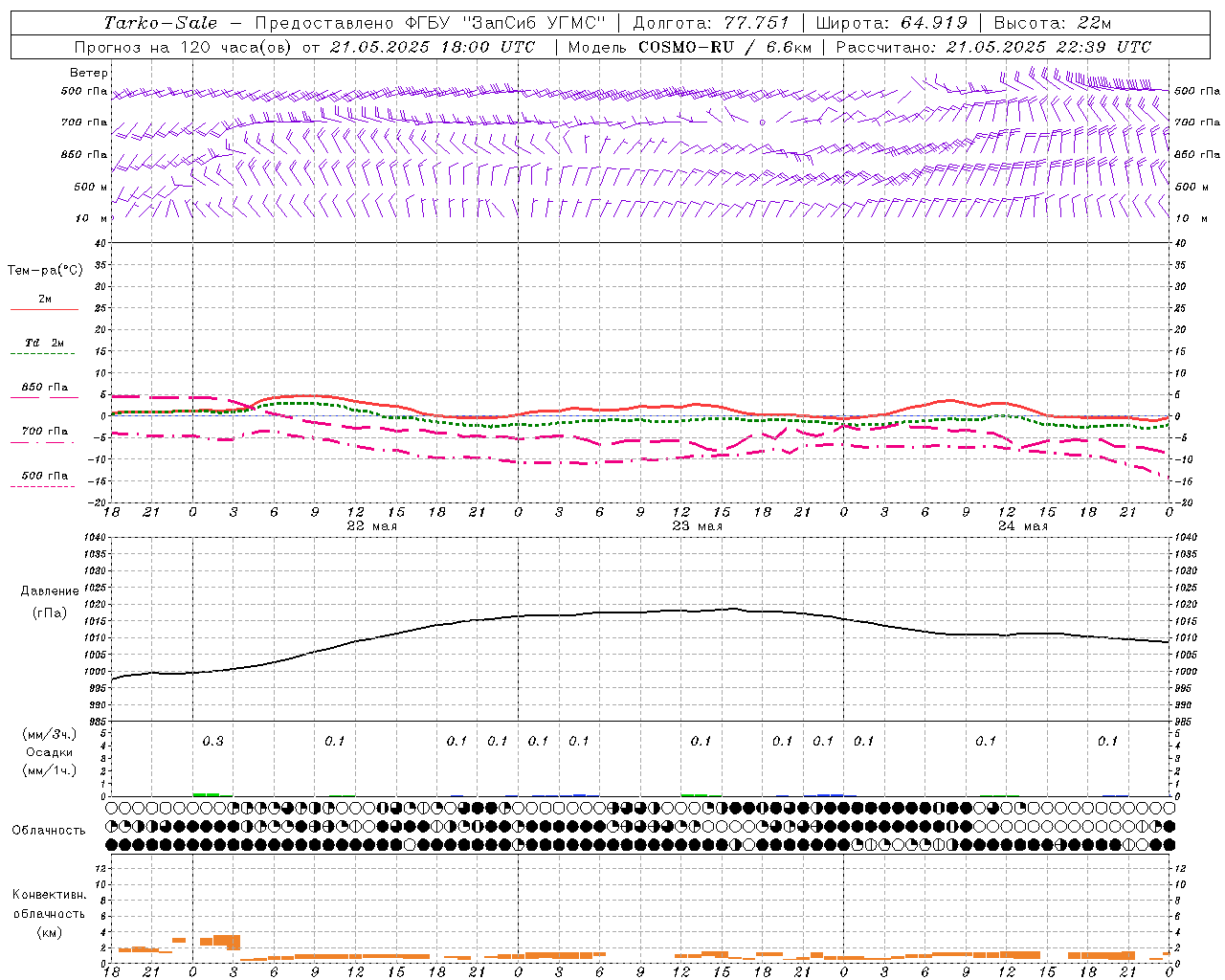Click the Давление pressure panel label

[50, 591]
